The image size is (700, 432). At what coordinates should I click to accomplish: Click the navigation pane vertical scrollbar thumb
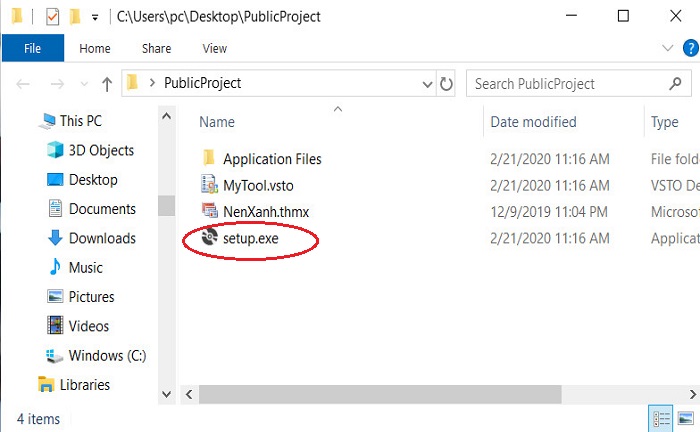167,206
